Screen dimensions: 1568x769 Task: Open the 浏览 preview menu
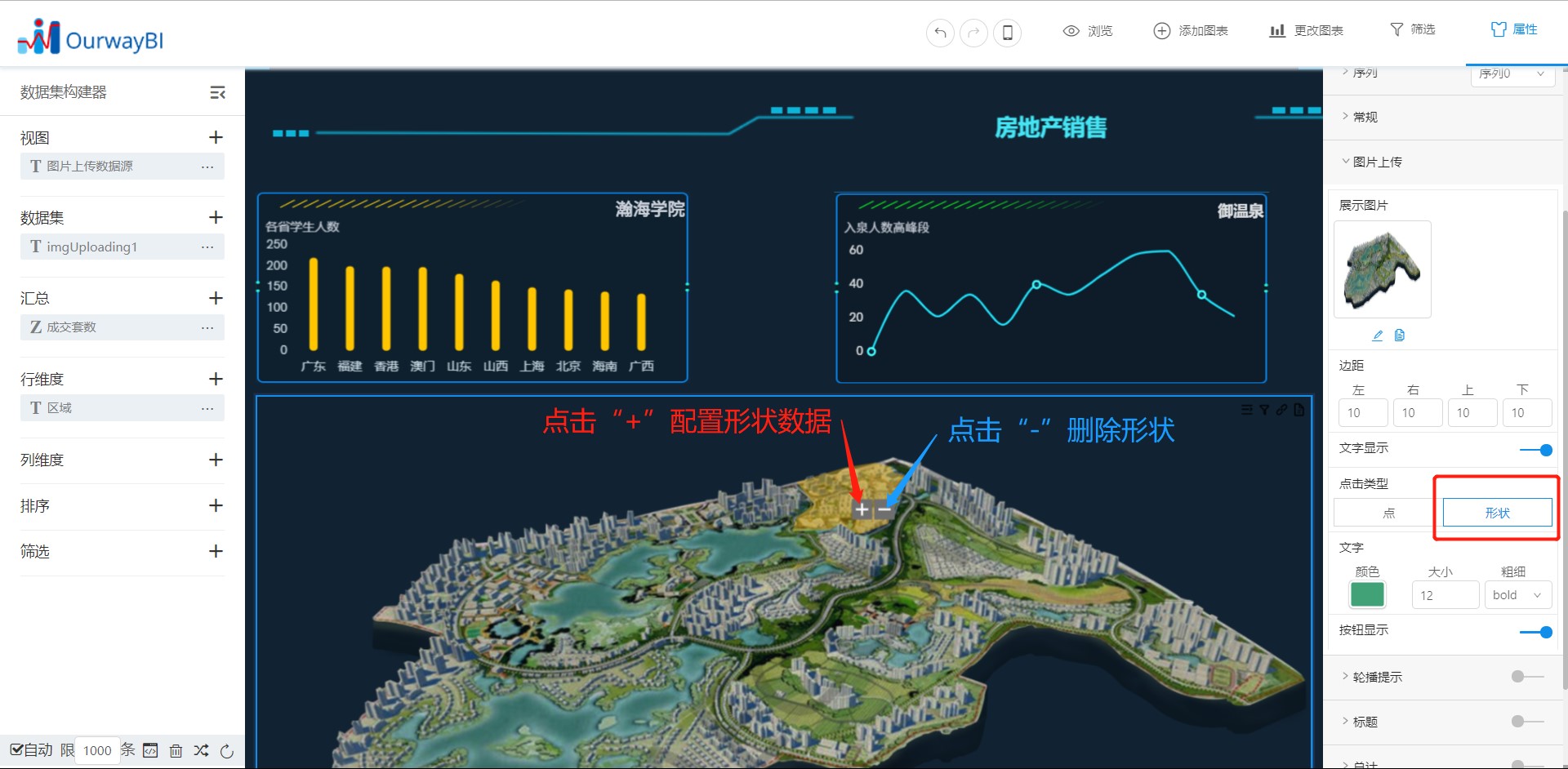click(1088, 31)
